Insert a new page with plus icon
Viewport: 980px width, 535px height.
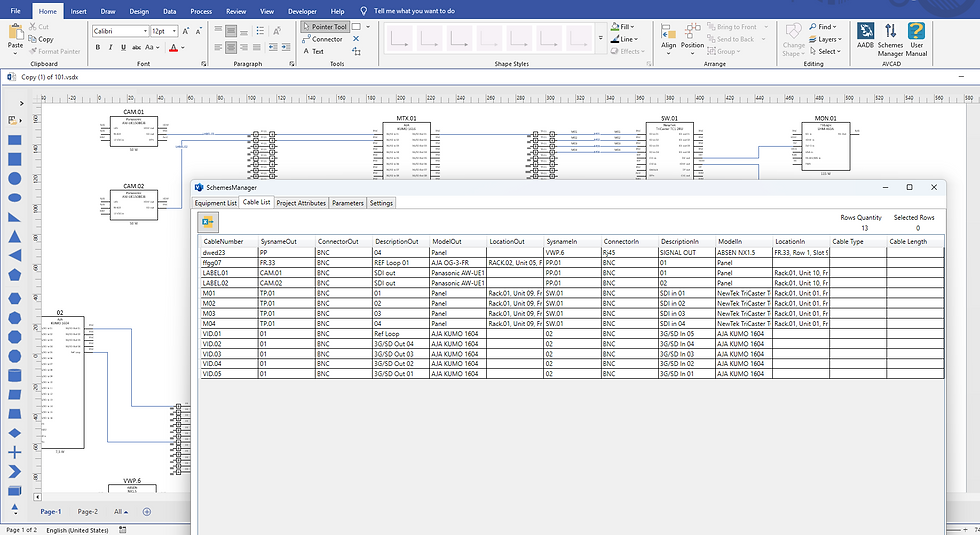click(x=147, y=512)
